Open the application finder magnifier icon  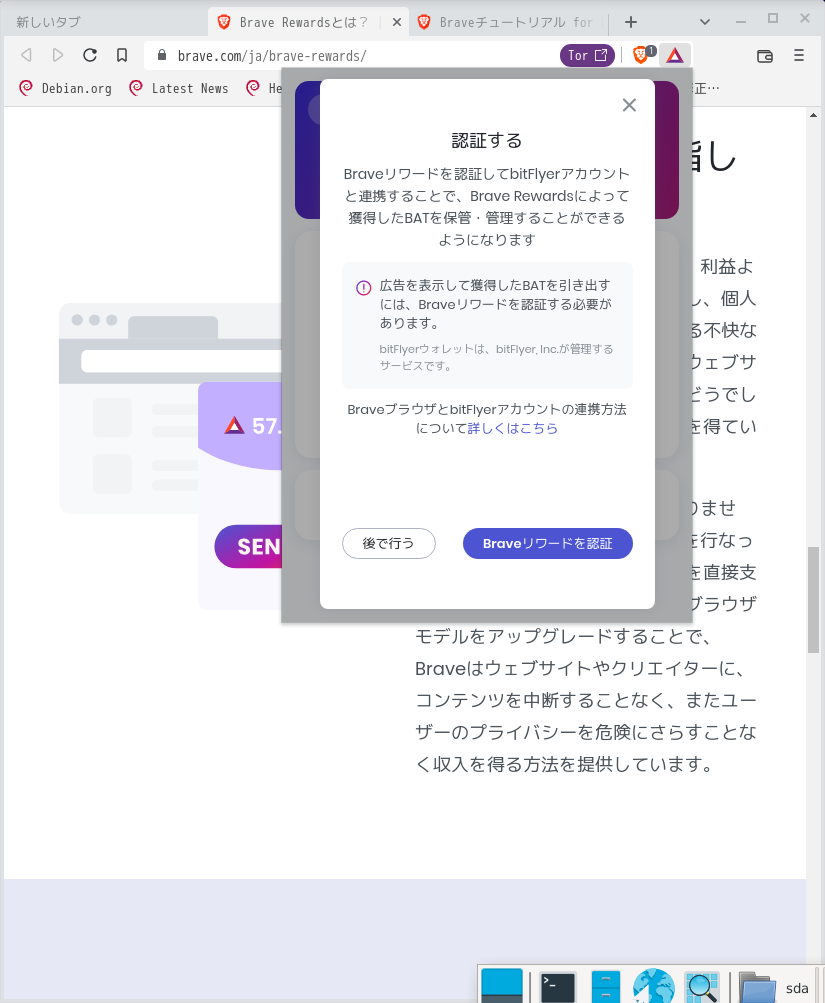tap(702, 987)
